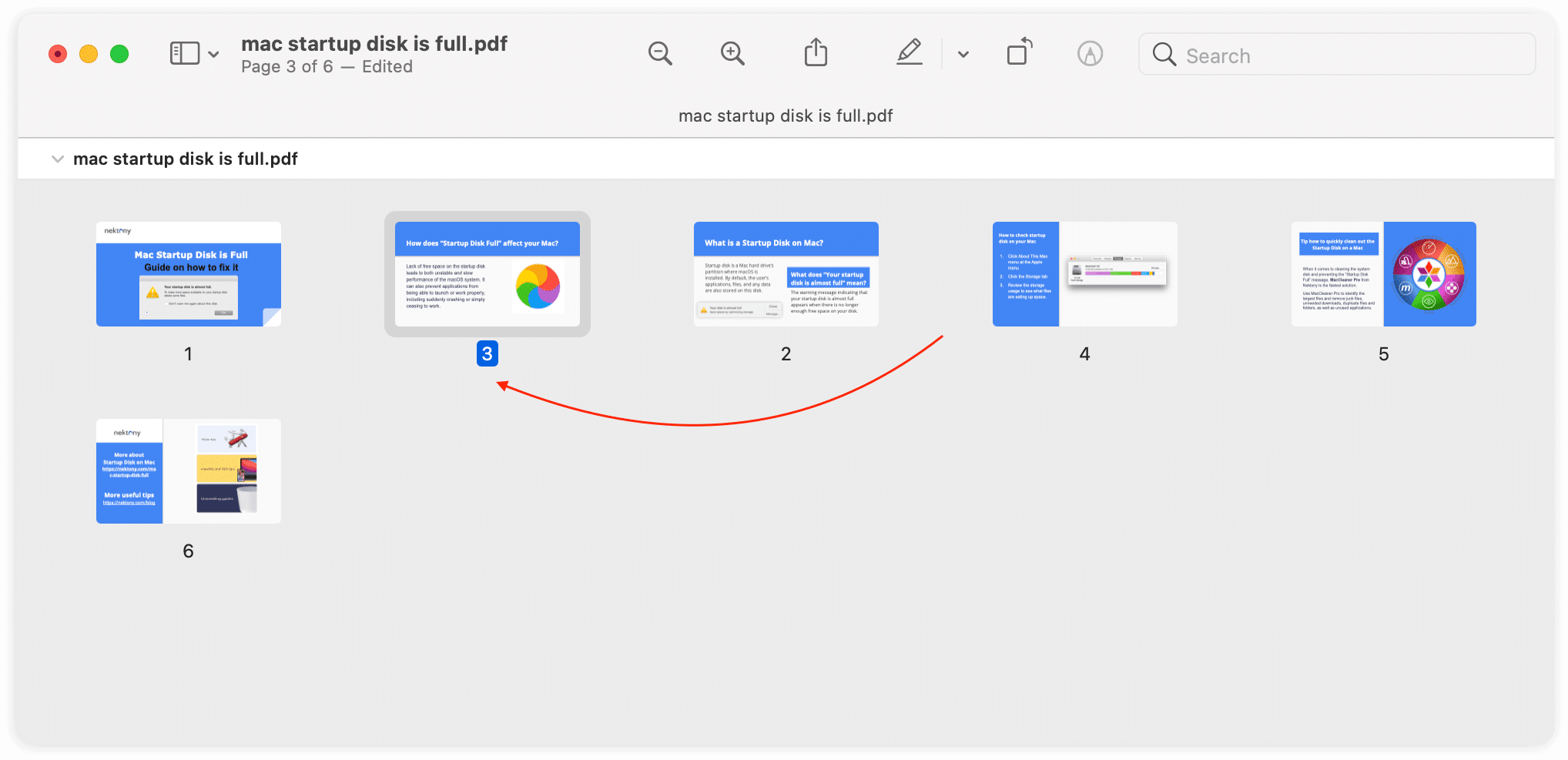Select the highlight tool in the toolbar

pos(910,52)
